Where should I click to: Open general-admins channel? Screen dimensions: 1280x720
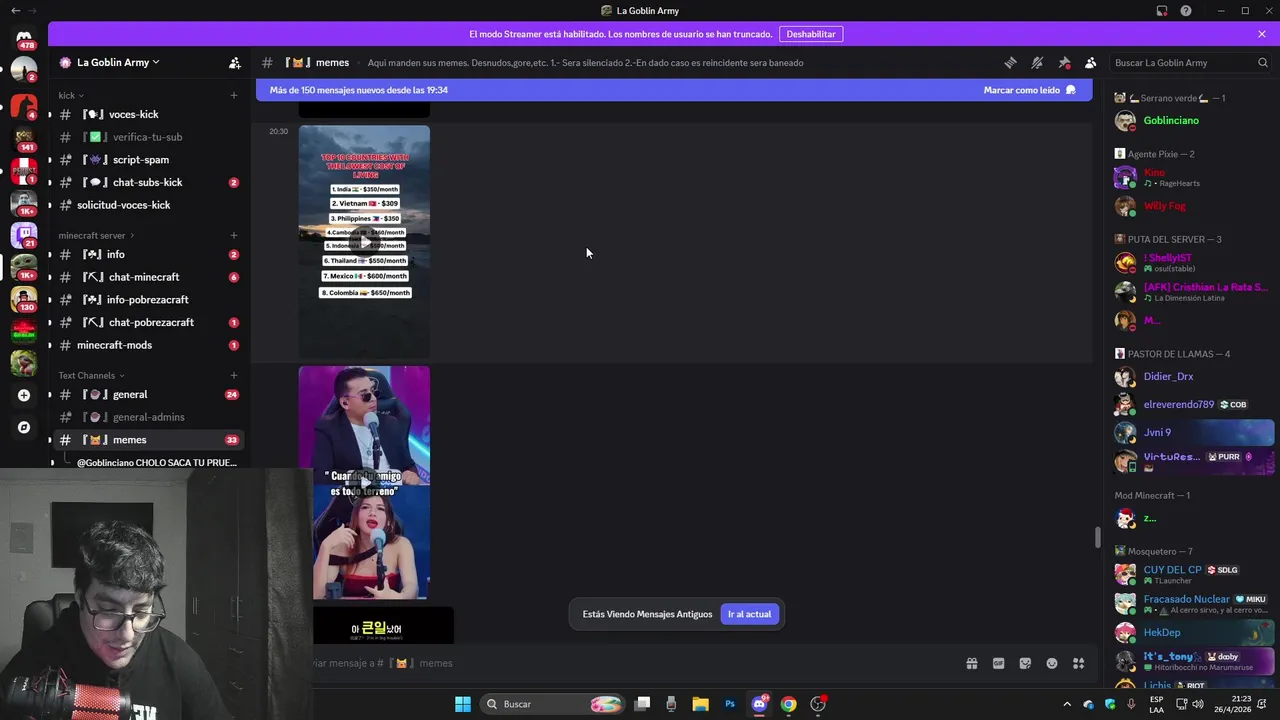tap(148, 417)
